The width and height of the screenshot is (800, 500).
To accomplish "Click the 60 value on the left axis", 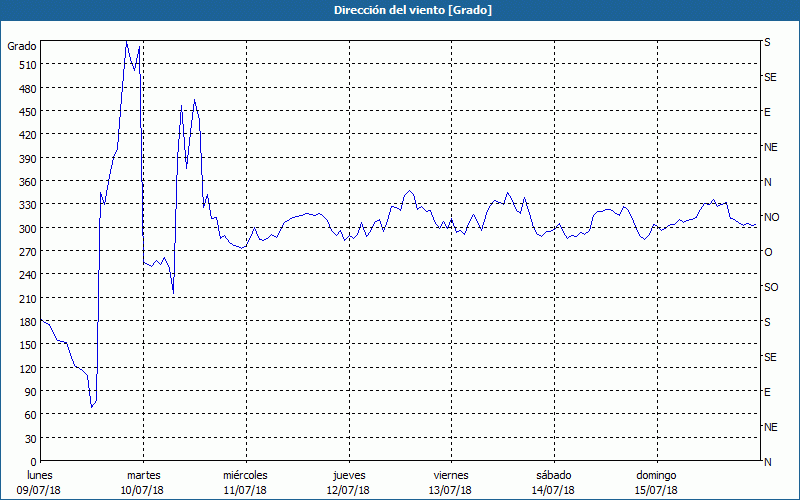I will pos(31,415).
